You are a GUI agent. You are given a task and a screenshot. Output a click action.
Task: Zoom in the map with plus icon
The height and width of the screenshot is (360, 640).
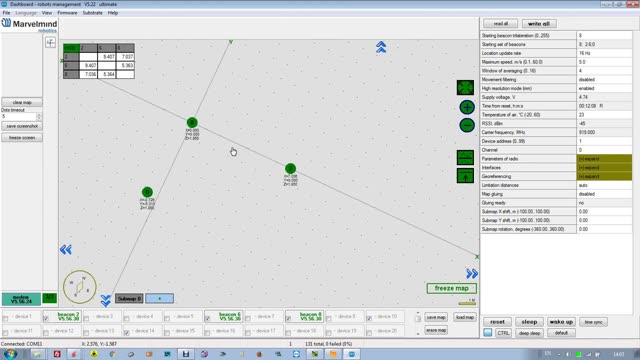(467, 107)
